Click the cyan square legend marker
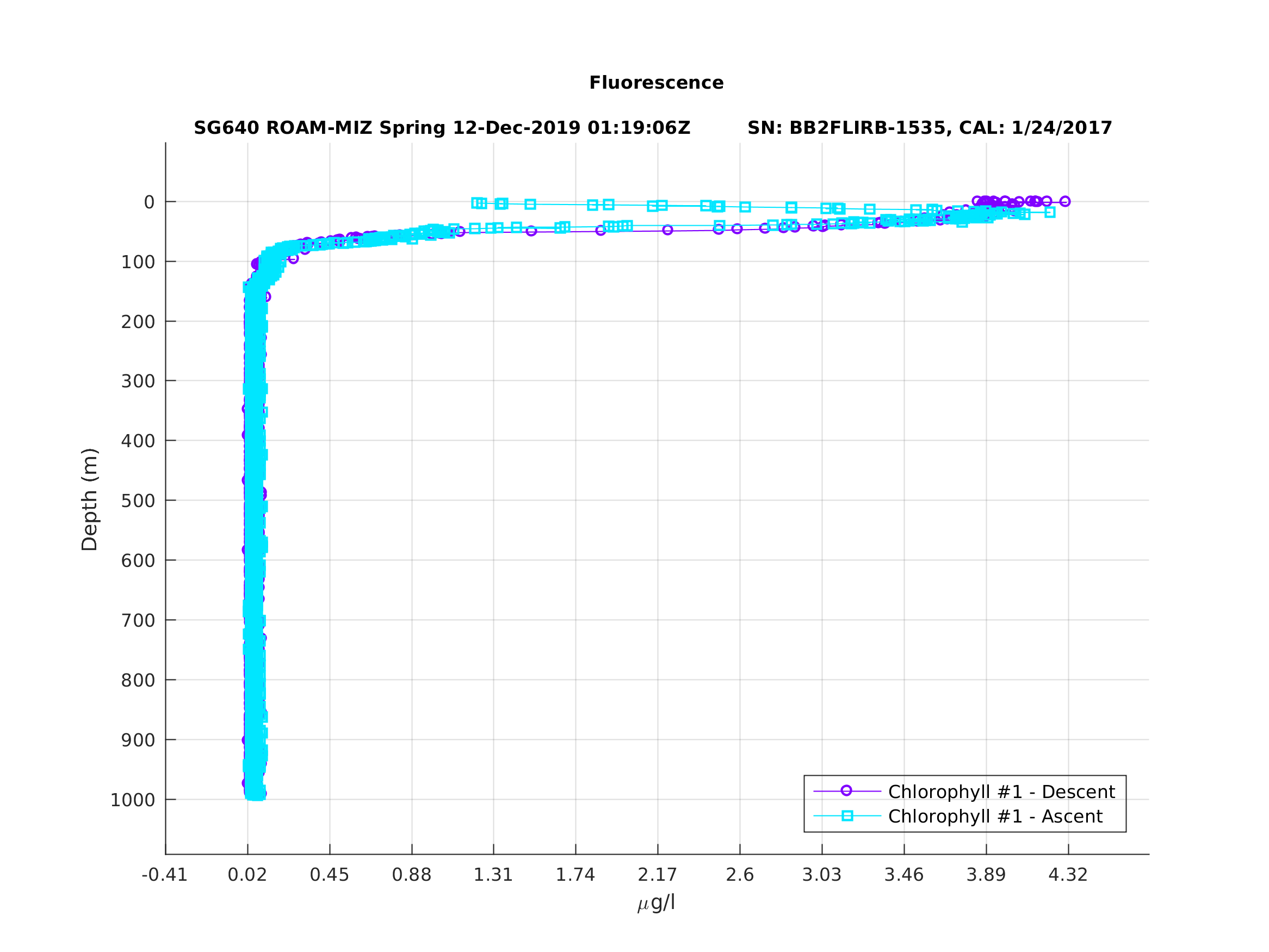The width and height of the screenshot is (1269, 952). (x=847, y=816)
